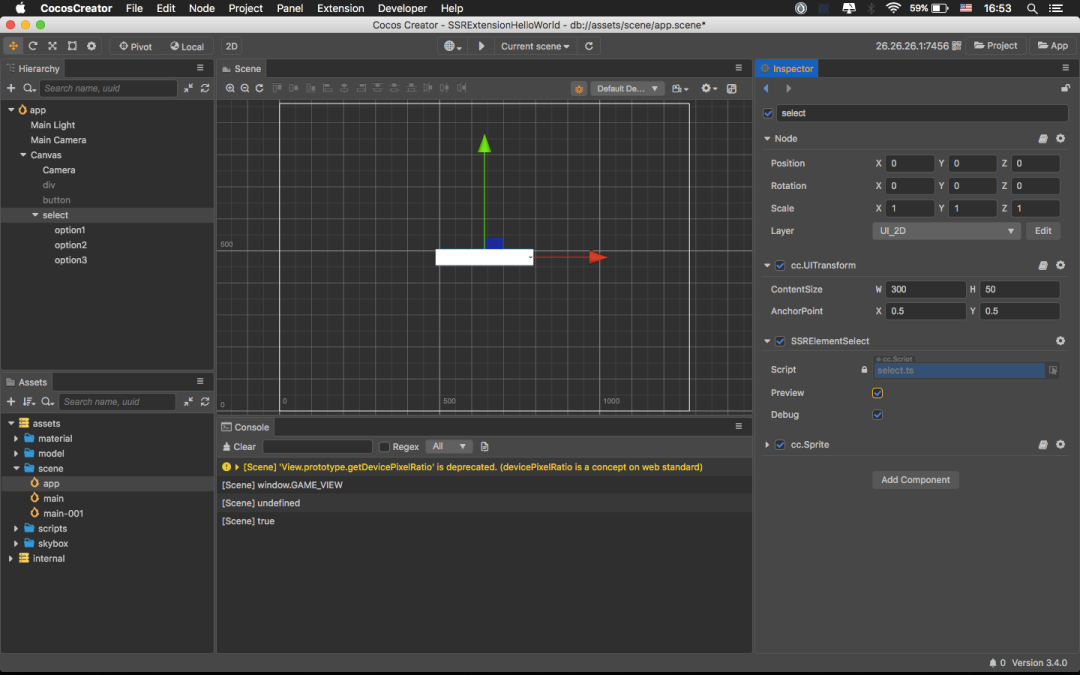This screenshot has width=1080, height=675.
Task: Uncheck the Debug checkbox
Action: pos(878,415)
